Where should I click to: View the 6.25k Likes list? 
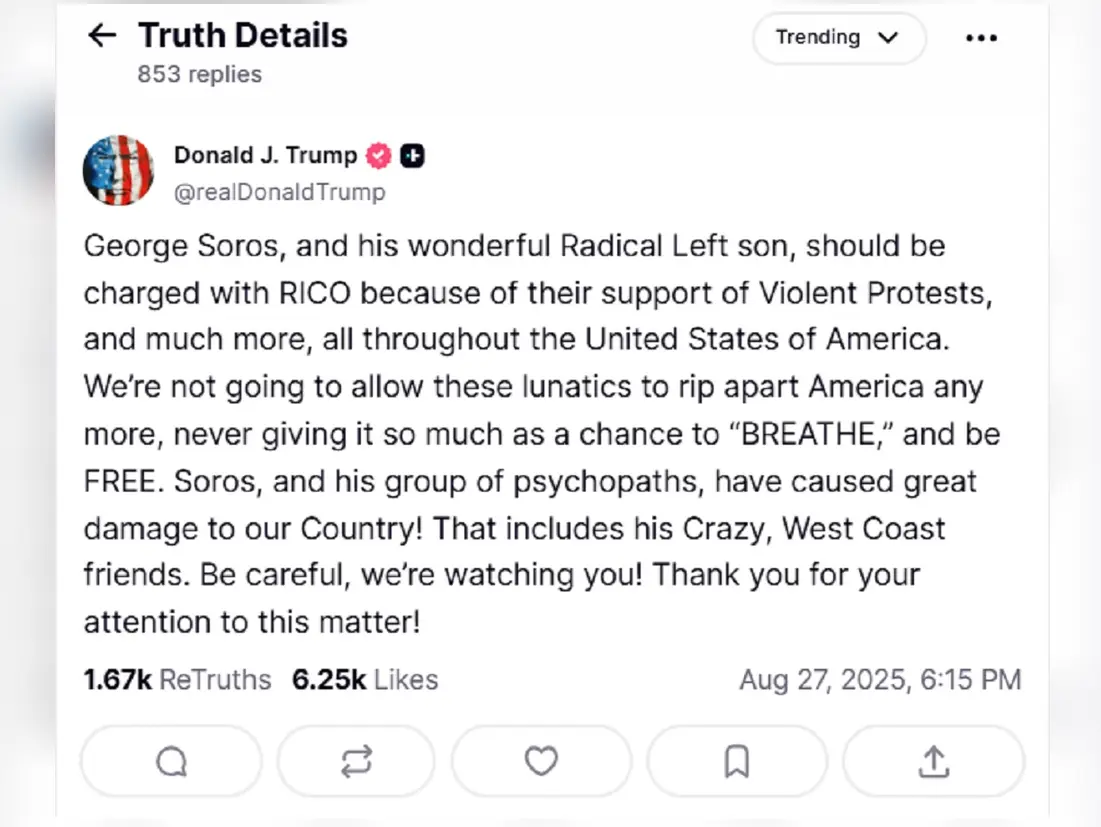(x=365, y=680)
